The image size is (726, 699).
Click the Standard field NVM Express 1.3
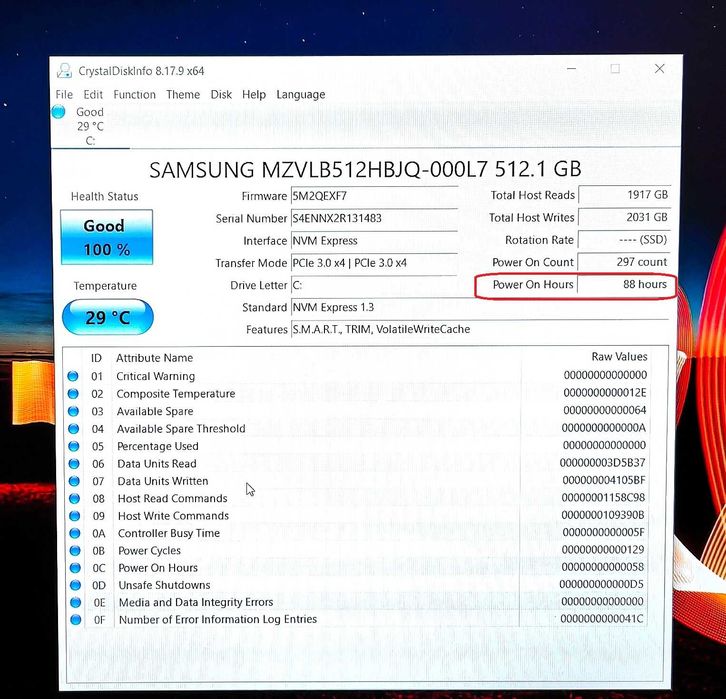480,307
